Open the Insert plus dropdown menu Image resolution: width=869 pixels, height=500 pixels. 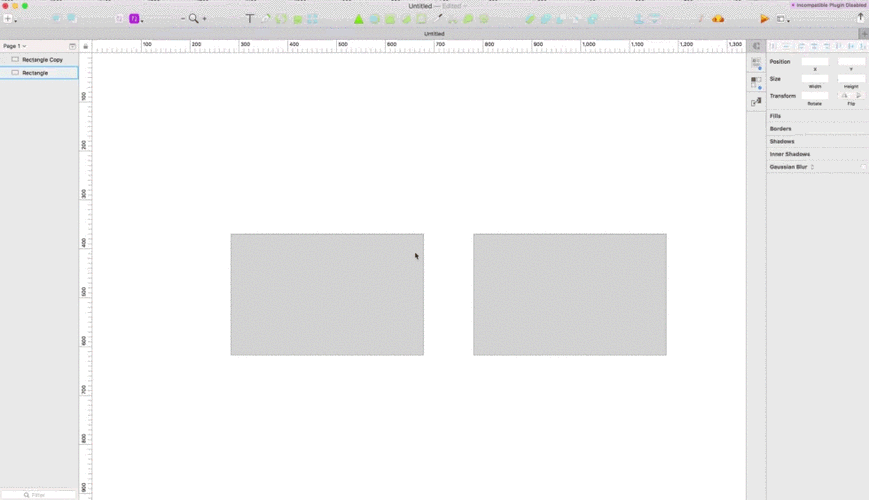click(x=9, y=19)
